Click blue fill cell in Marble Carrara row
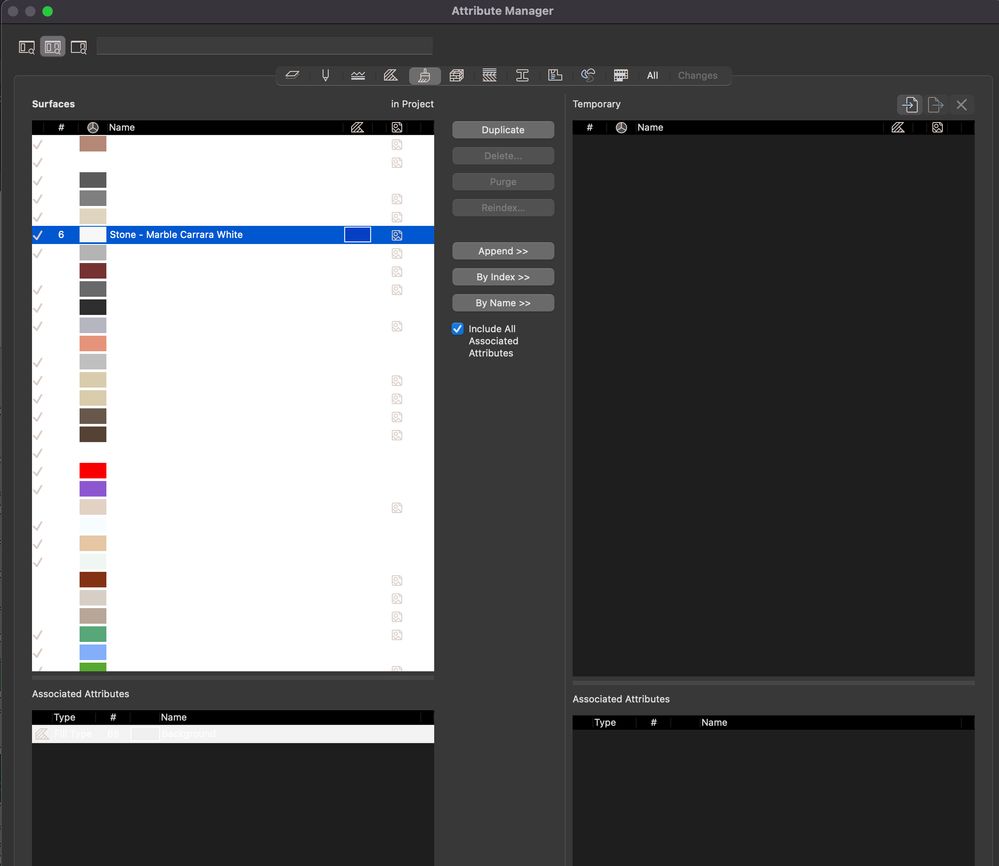Image resolution: width=999 pixels, height=866 pixels. click(x=357, y=235)
